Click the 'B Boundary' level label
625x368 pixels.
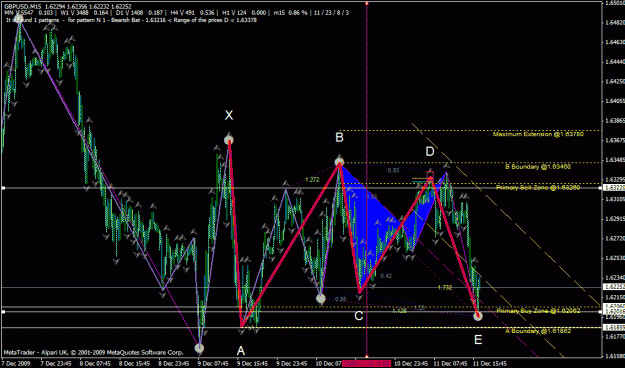tap(538, 167)
